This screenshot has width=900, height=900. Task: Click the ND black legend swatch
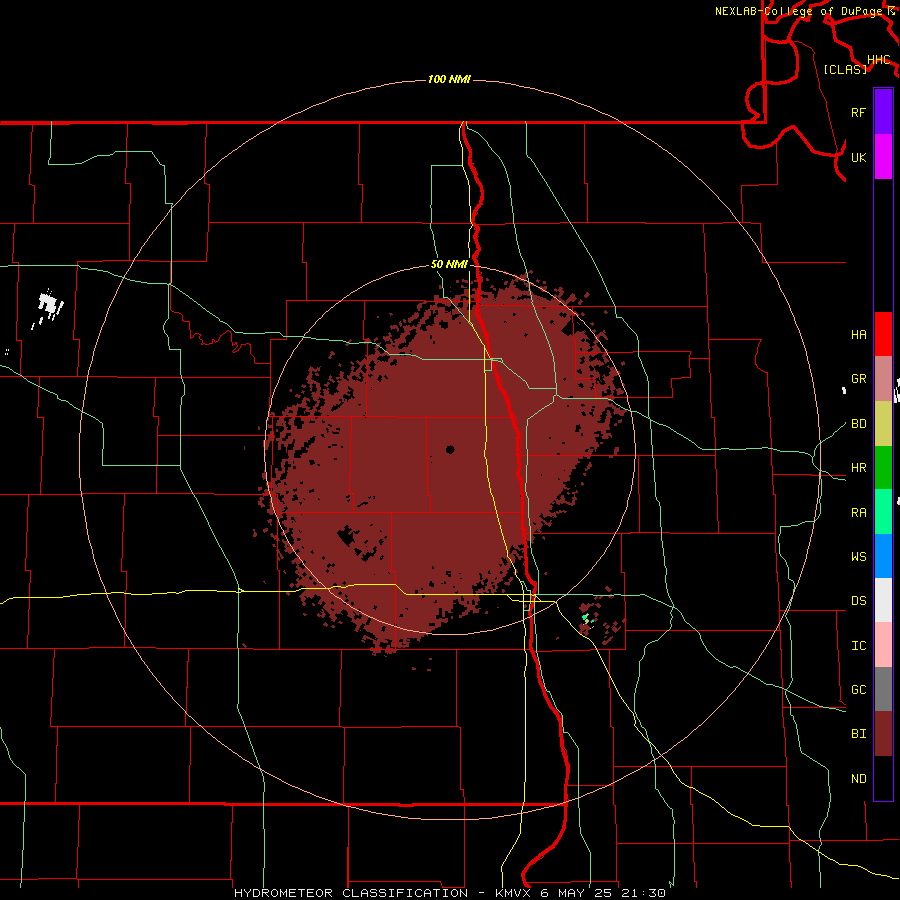(883, 778)
